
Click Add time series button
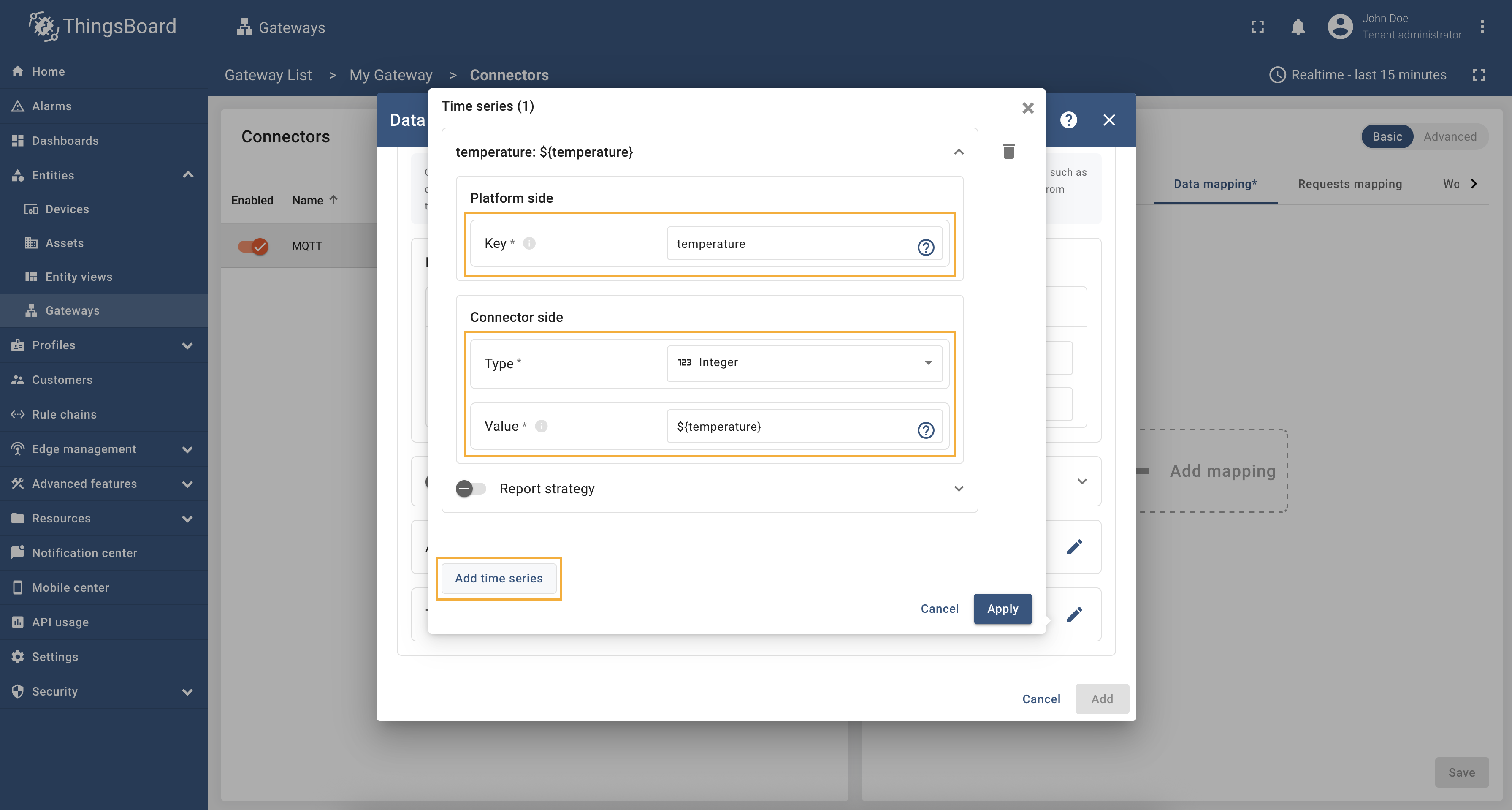(499, 578)
